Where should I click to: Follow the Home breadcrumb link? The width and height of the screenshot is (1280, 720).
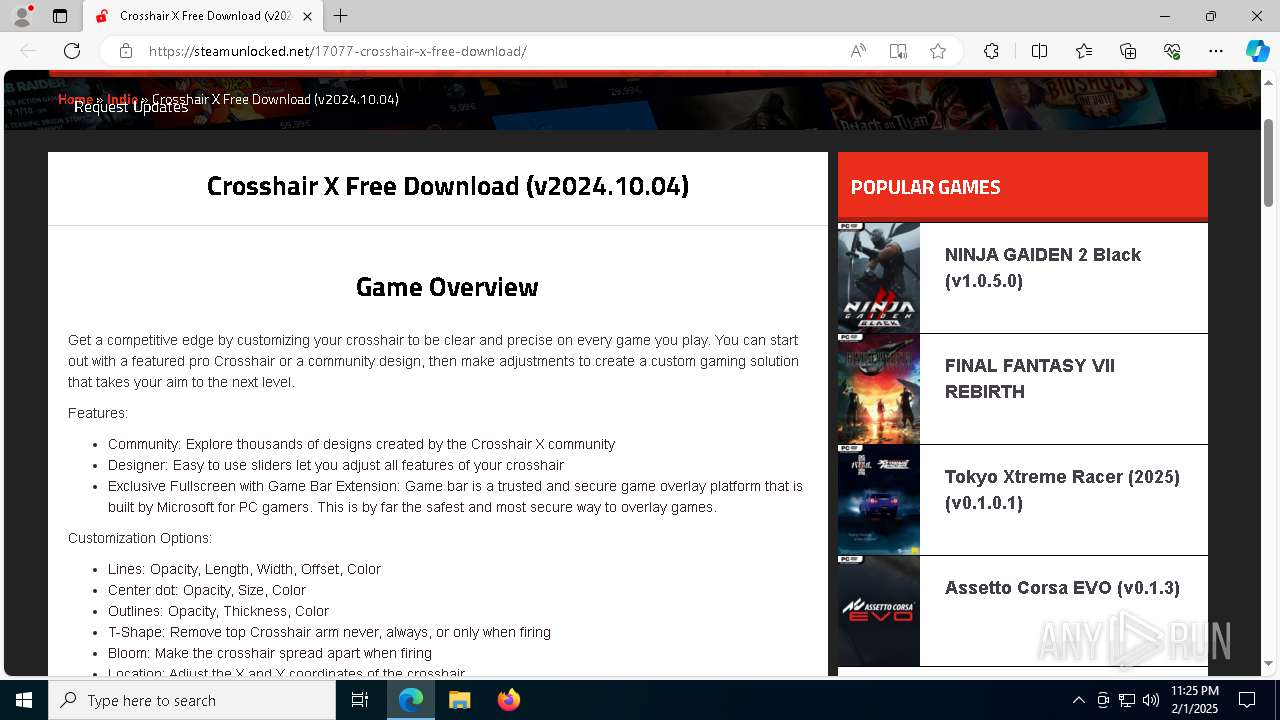(x=75, y=99)
